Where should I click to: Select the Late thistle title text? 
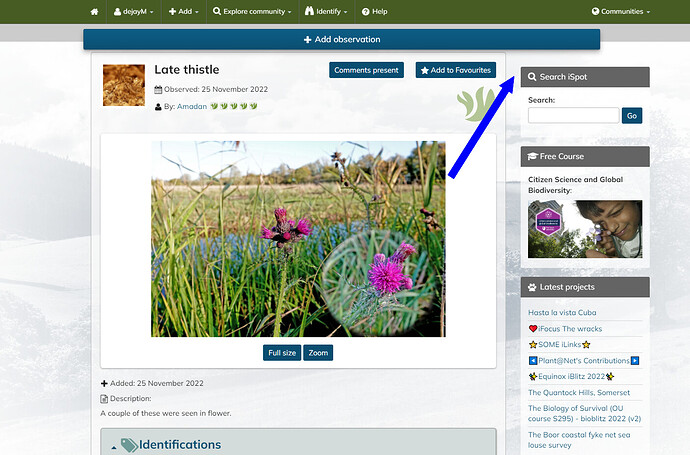[x=187, y=70]
